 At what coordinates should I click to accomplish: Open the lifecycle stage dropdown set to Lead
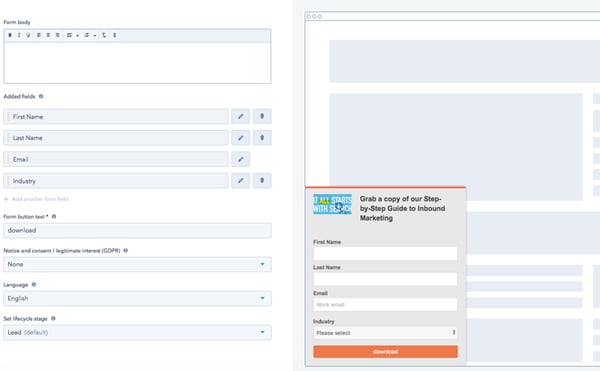point(137,332)
